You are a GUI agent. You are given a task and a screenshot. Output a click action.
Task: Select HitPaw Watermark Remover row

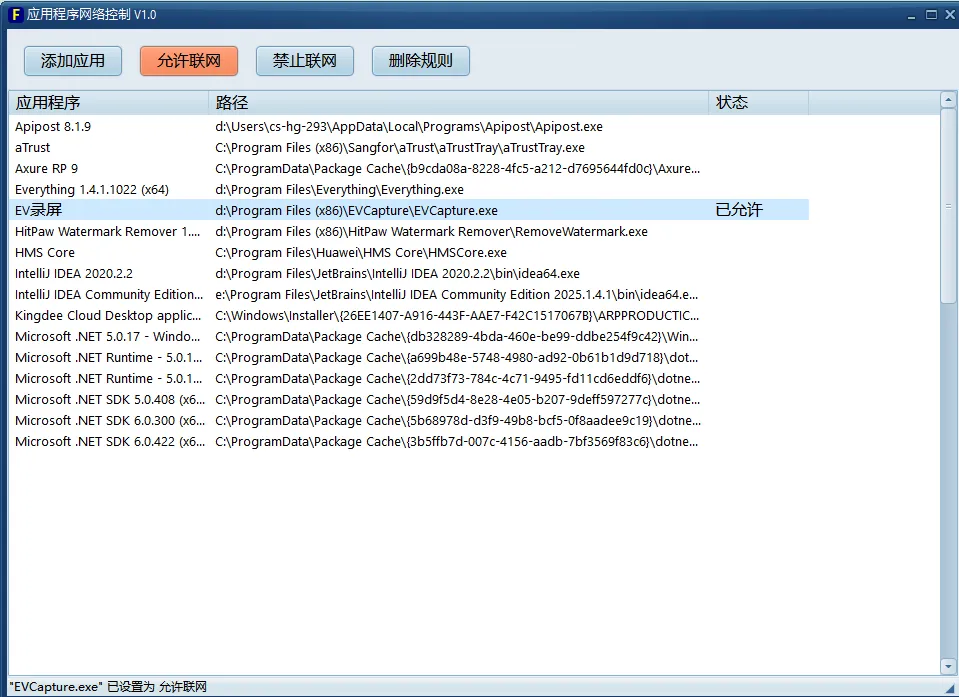point(409,232)
